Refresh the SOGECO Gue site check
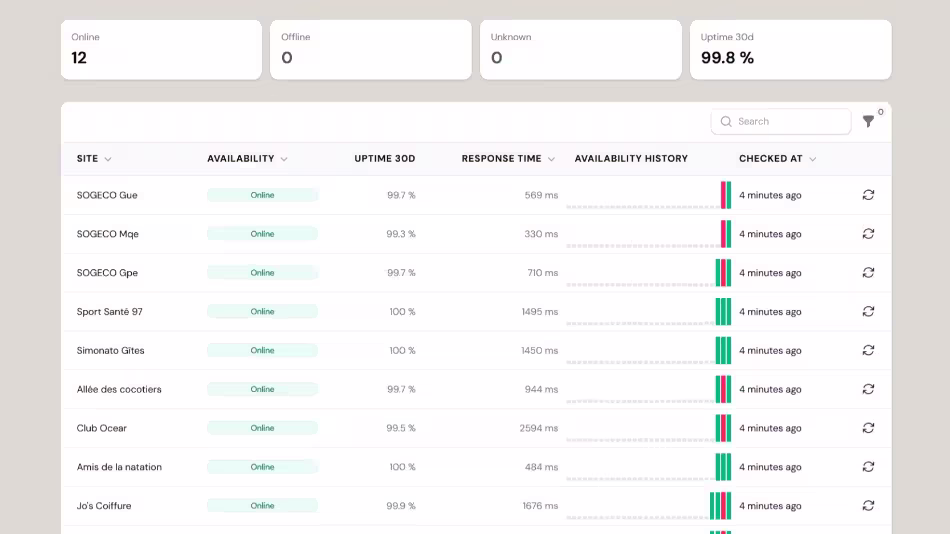 coord(868,195)
